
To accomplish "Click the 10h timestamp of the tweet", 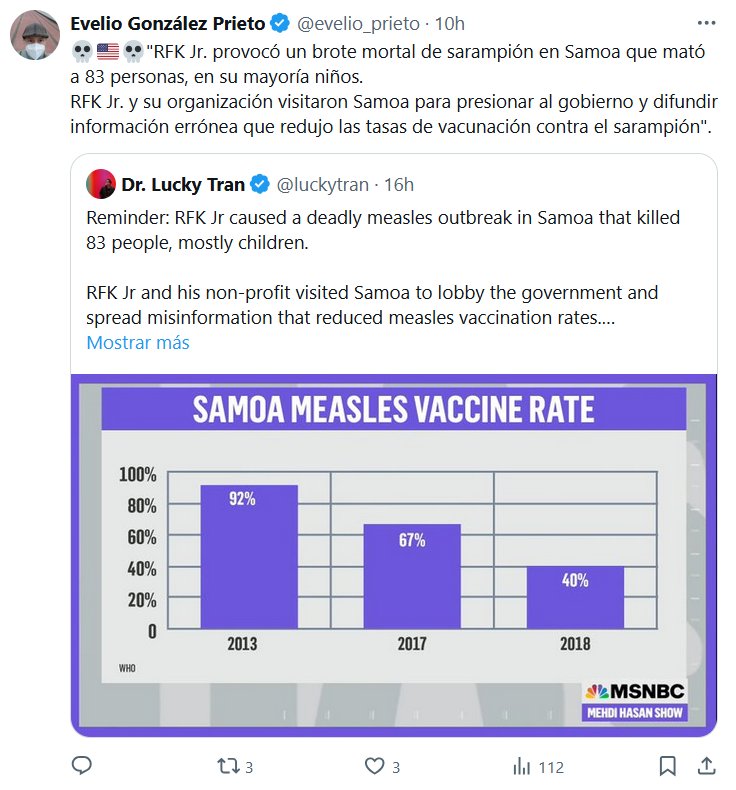I will (x=450, y=24).
